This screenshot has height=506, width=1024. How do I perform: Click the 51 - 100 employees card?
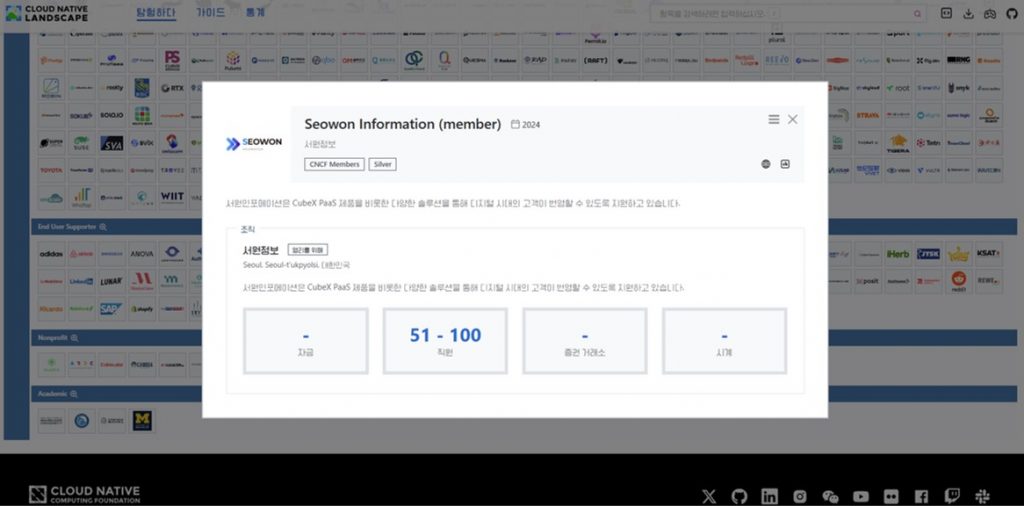pyautogui.click(x=445, y=341)
